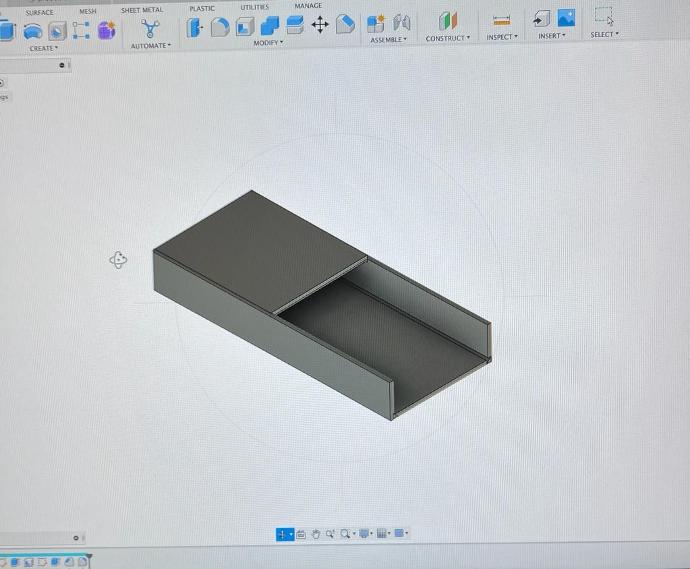Image resolution: width=690 pixels, height=569 pixels.
Task: Activate the Pan hand tool
Action: pyautogui.click(x=316, y=534)
